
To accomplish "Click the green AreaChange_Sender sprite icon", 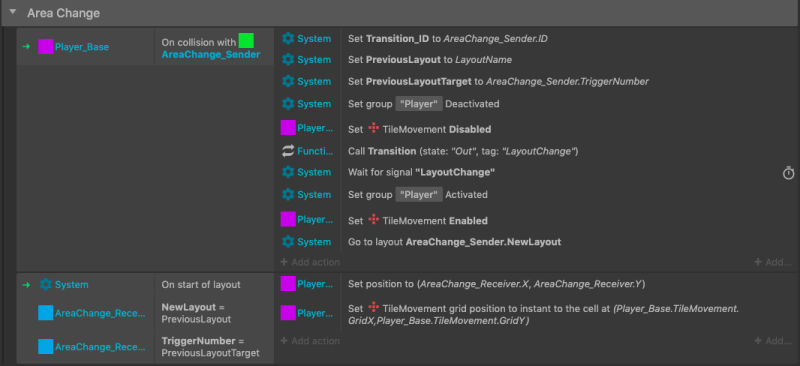I will pos(246,41).
